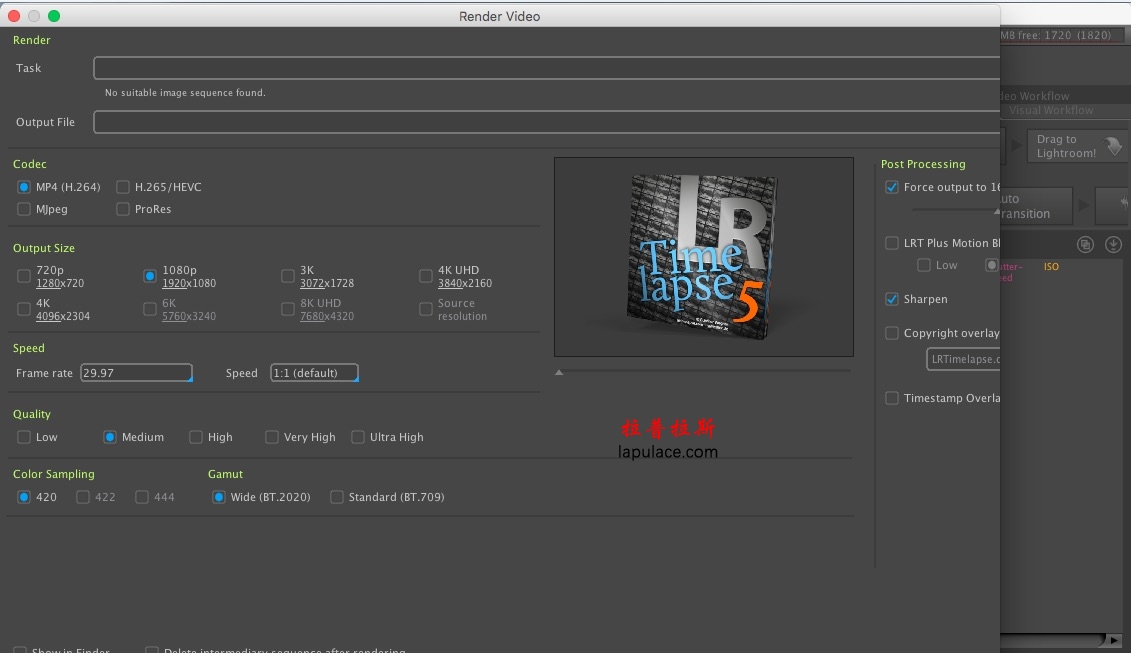Viewport: 1131px width, 653px height.
Task: Disable the Sharpen checkbox
Action: click(892, 299)
